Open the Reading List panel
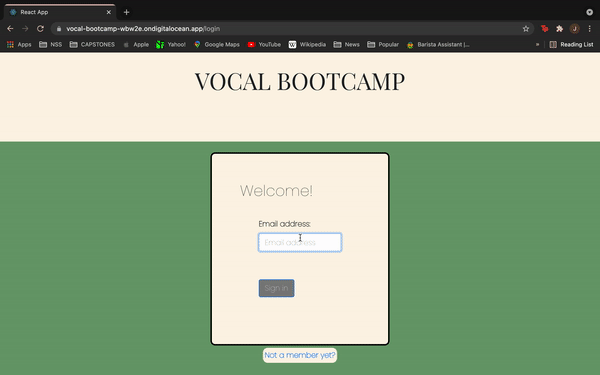 tap(571, 44)
